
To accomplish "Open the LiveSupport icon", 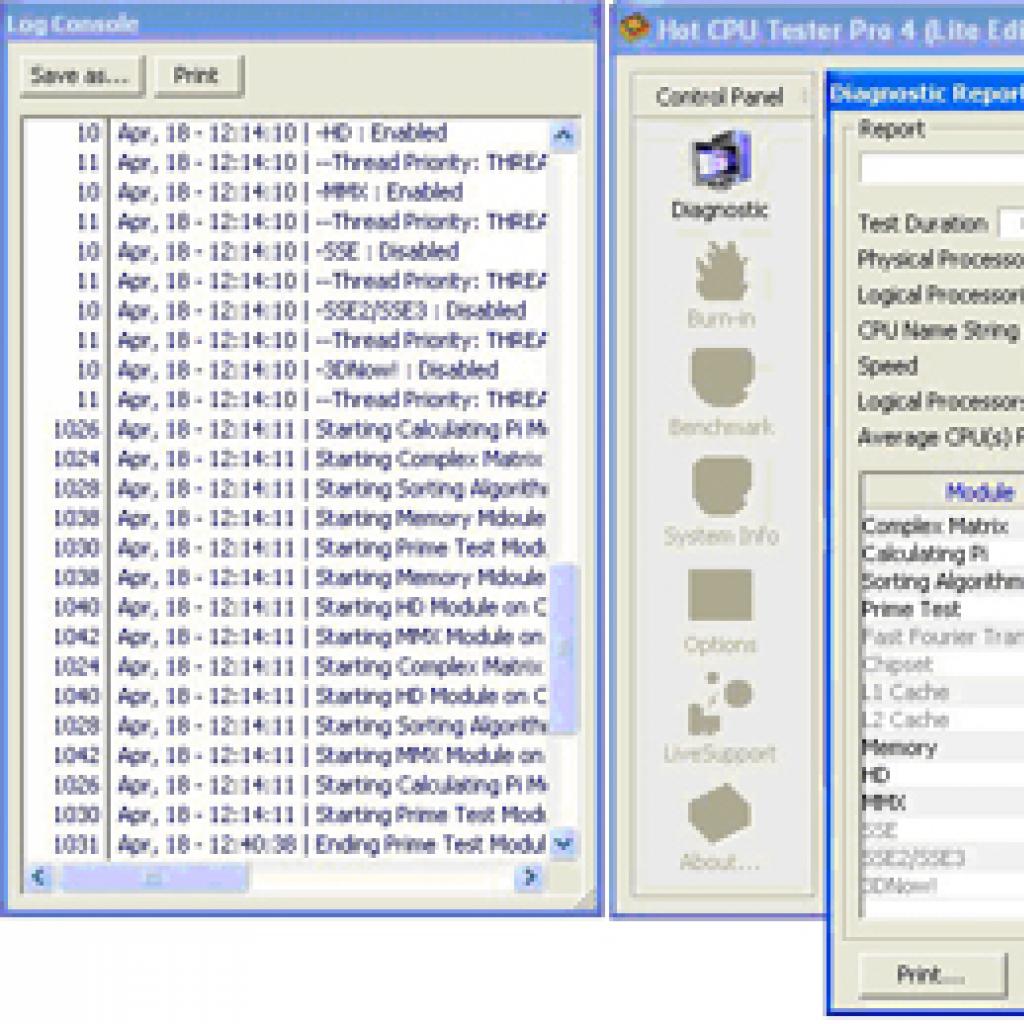I will coord(720,704).
